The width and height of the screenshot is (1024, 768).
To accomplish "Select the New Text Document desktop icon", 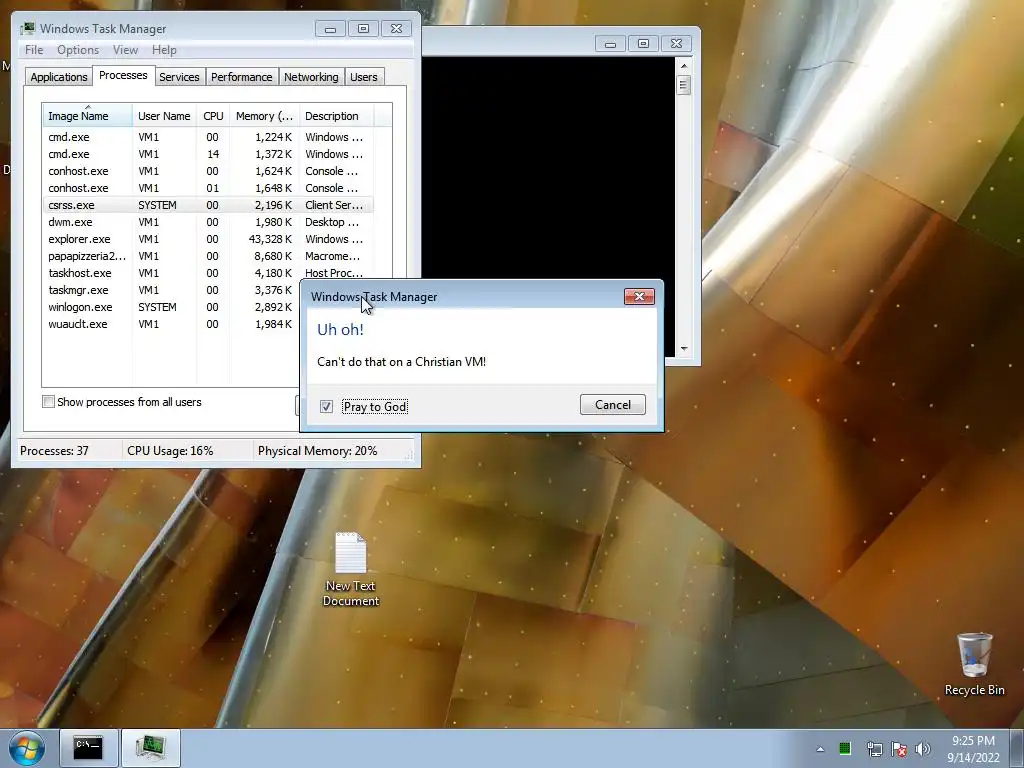I will coord(351,569).
